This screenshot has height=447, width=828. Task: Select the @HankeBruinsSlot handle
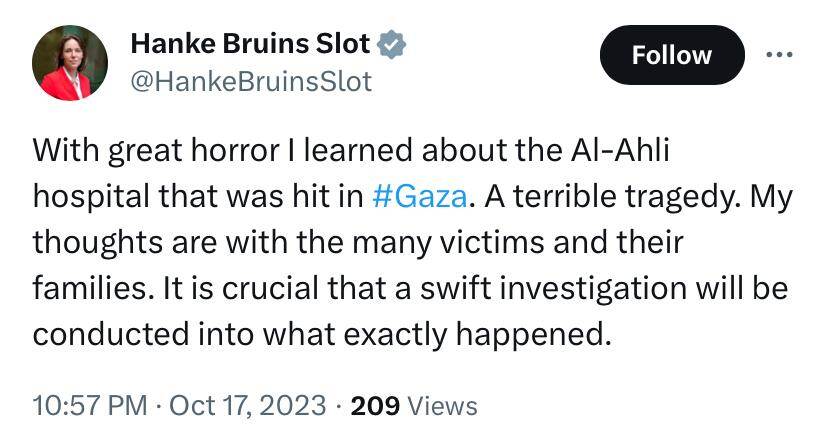[x=251, y=81]
